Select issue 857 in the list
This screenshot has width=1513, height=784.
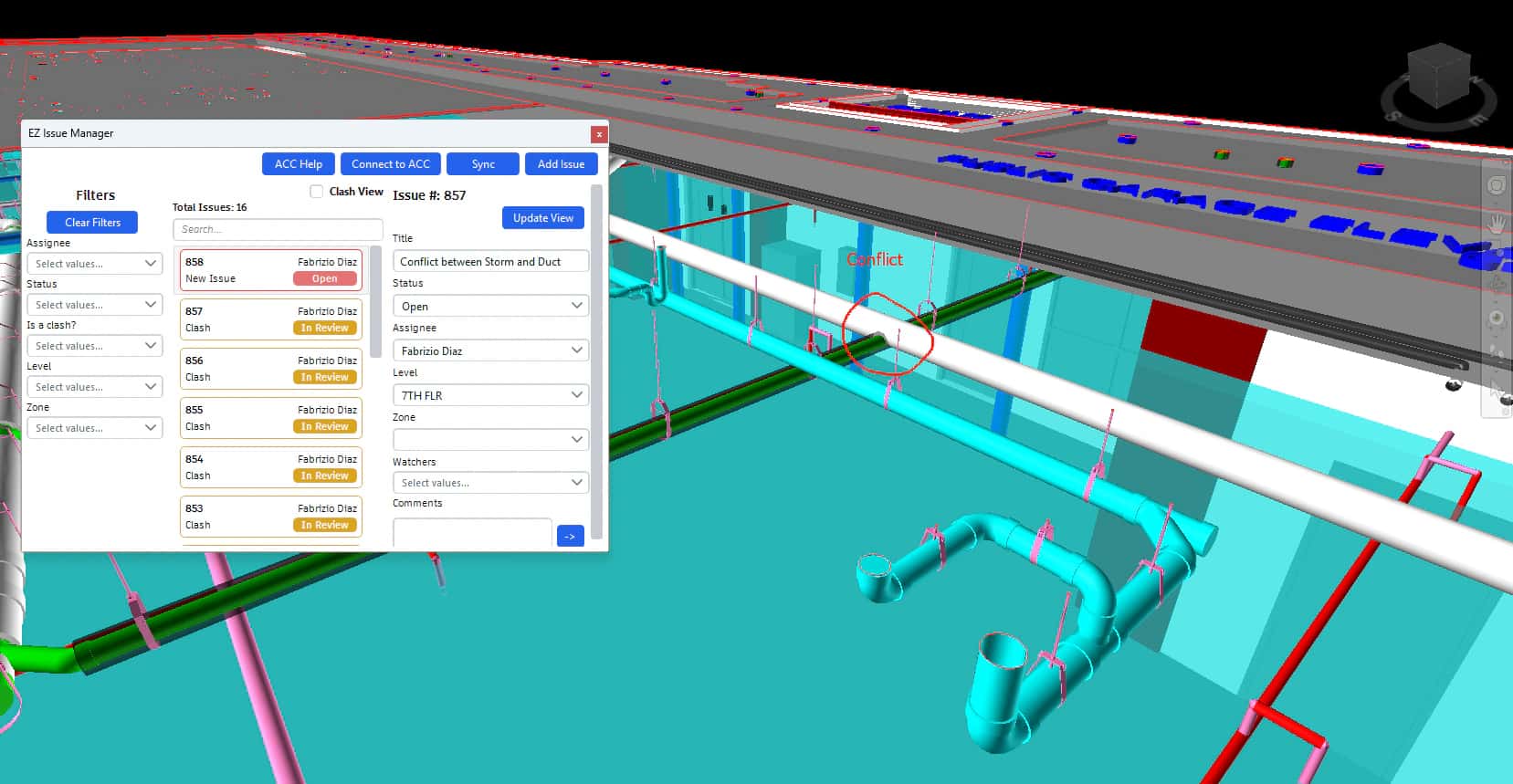point(271,319)
